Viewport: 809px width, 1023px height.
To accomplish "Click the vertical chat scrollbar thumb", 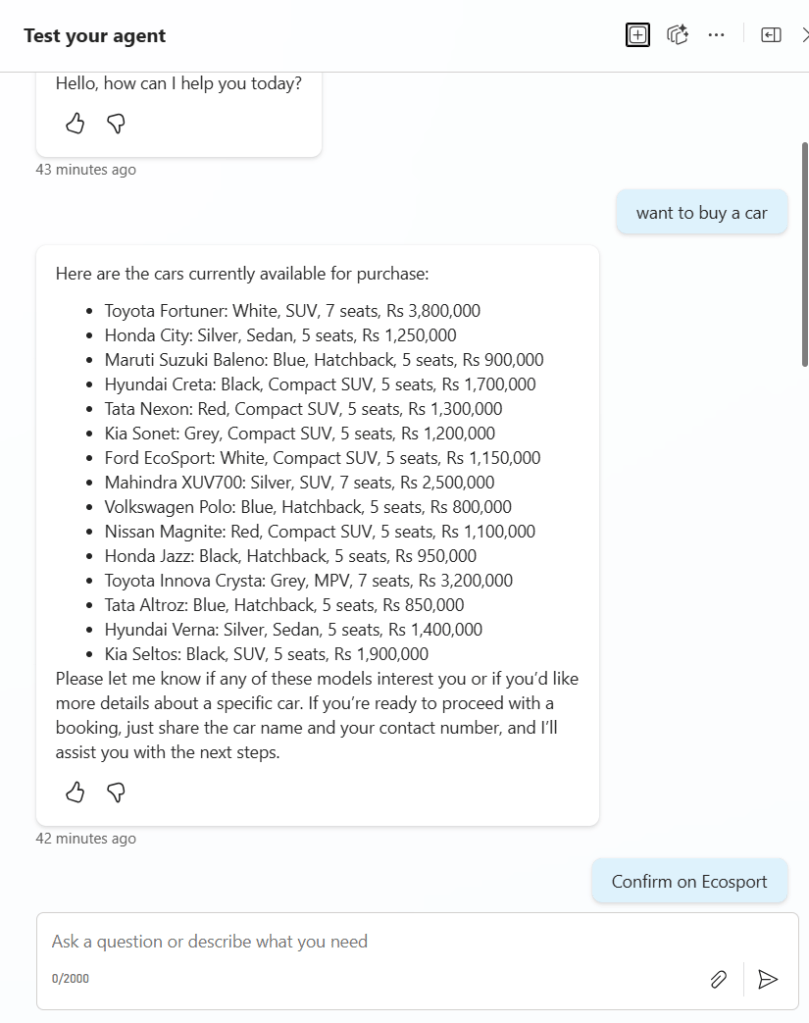I will pyautogui.click(x=804, y=255).
